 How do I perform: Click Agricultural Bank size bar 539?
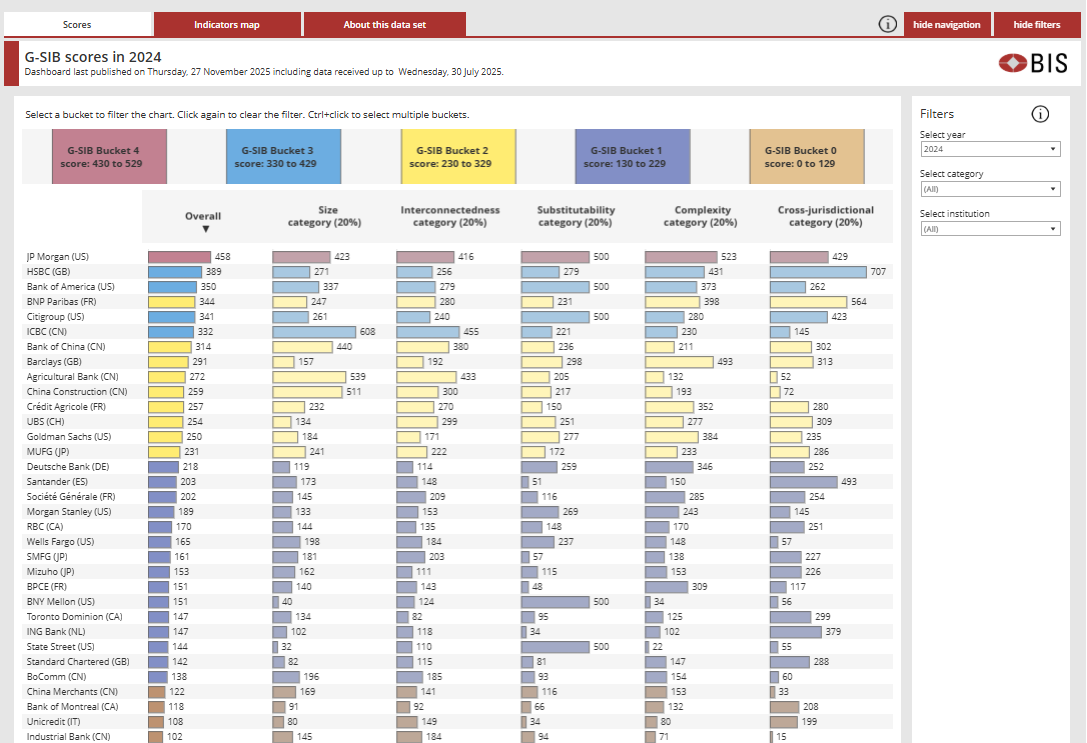pyautogui.click(x=309, y=376)
